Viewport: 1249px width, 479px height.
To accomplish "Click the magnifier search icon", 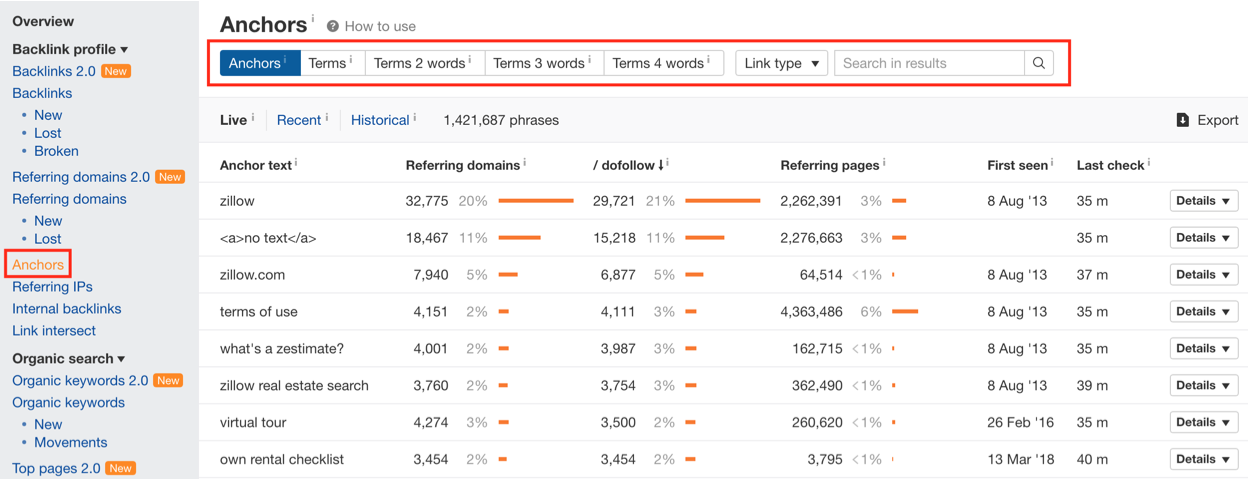I will [x=1039, y=63].
